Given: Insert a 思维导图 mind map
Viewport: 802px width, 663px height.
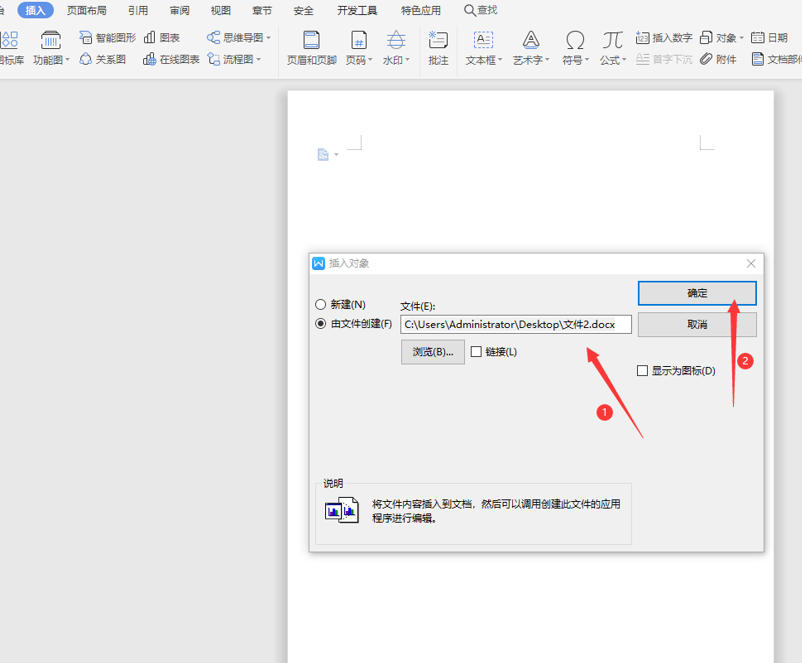Looking at the screenshot, I should (235, 38).
